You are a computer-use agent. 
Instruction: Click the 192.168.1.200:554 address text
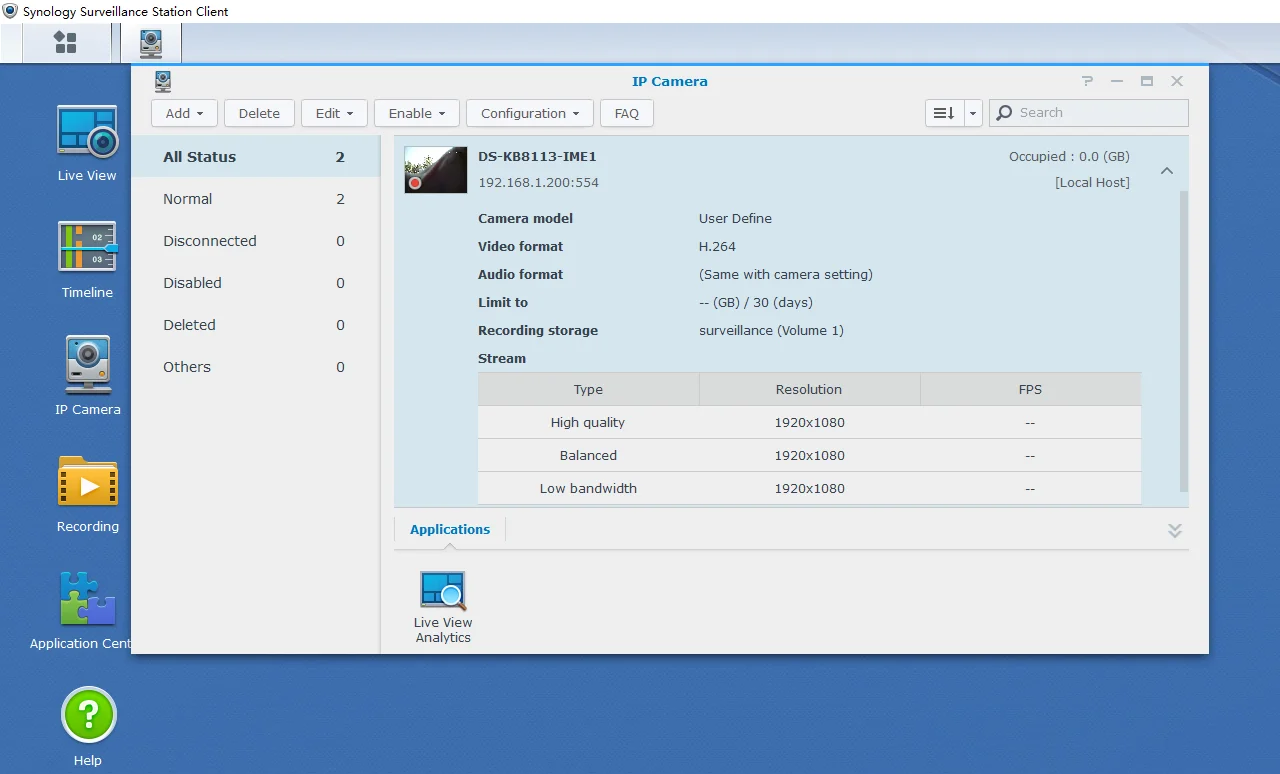coord(538,183)
